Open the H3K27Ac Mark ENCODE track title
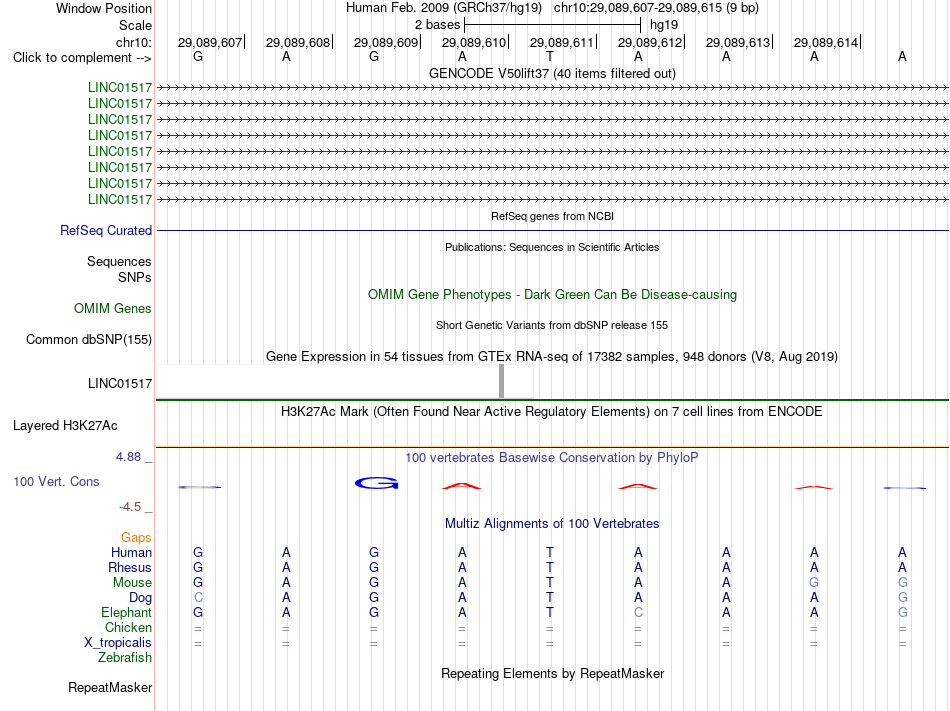 (x=552, y=412)
